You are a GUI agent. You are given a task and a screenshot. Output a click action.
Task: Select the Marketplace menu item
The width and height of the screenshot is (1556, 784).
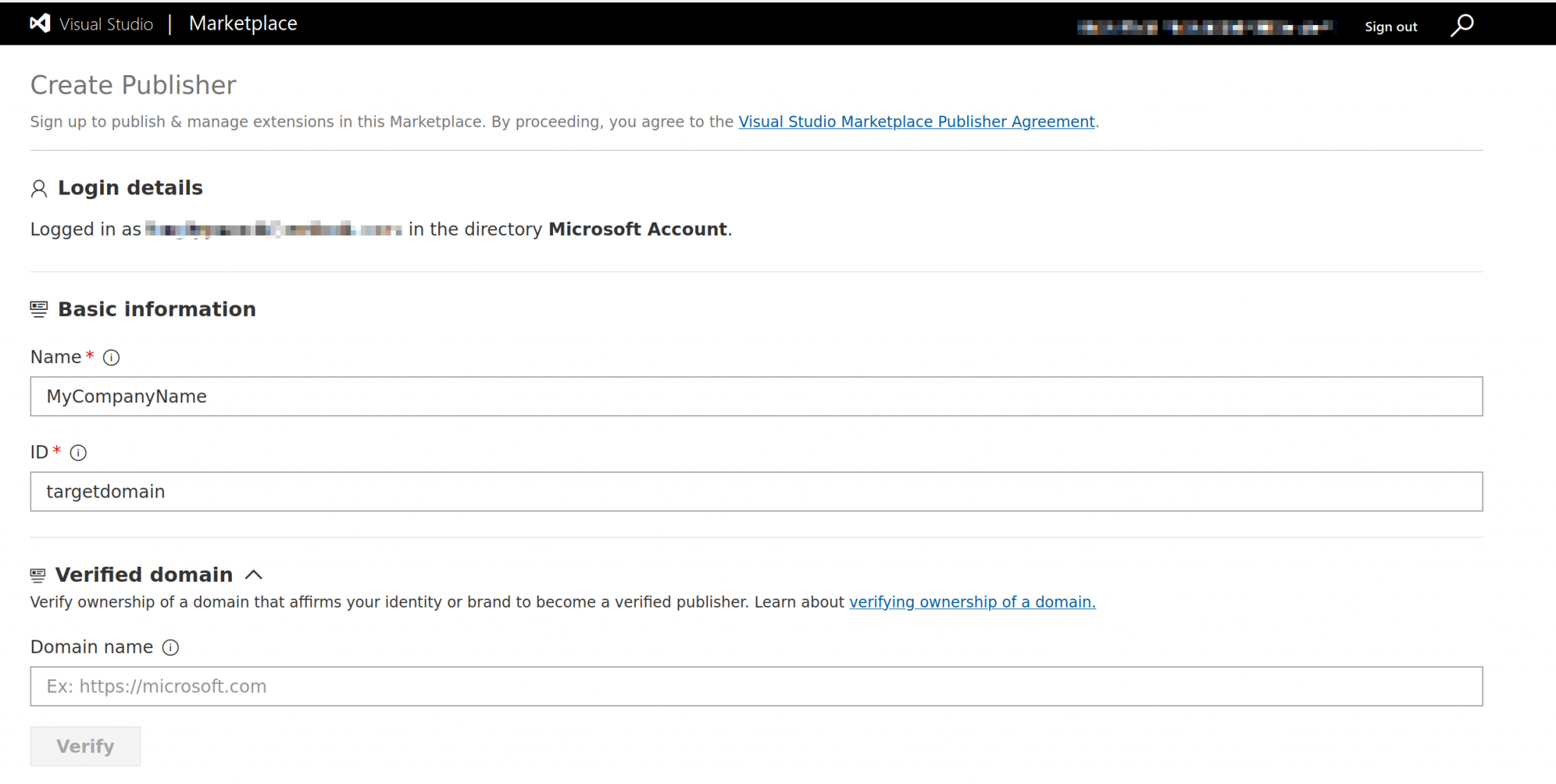(242, 23)
